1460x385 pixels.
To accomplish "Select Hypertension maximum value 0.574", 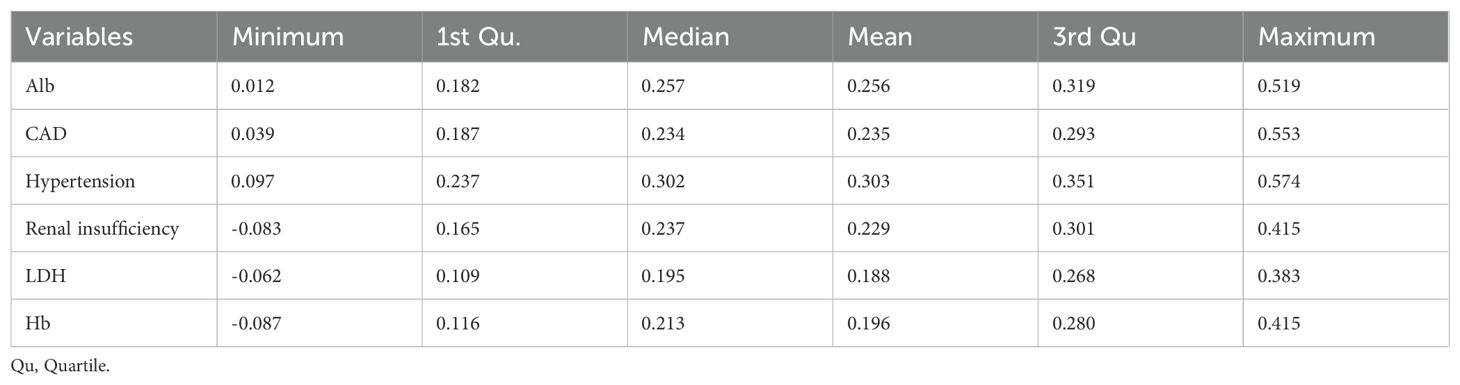I will point(1278,181).
